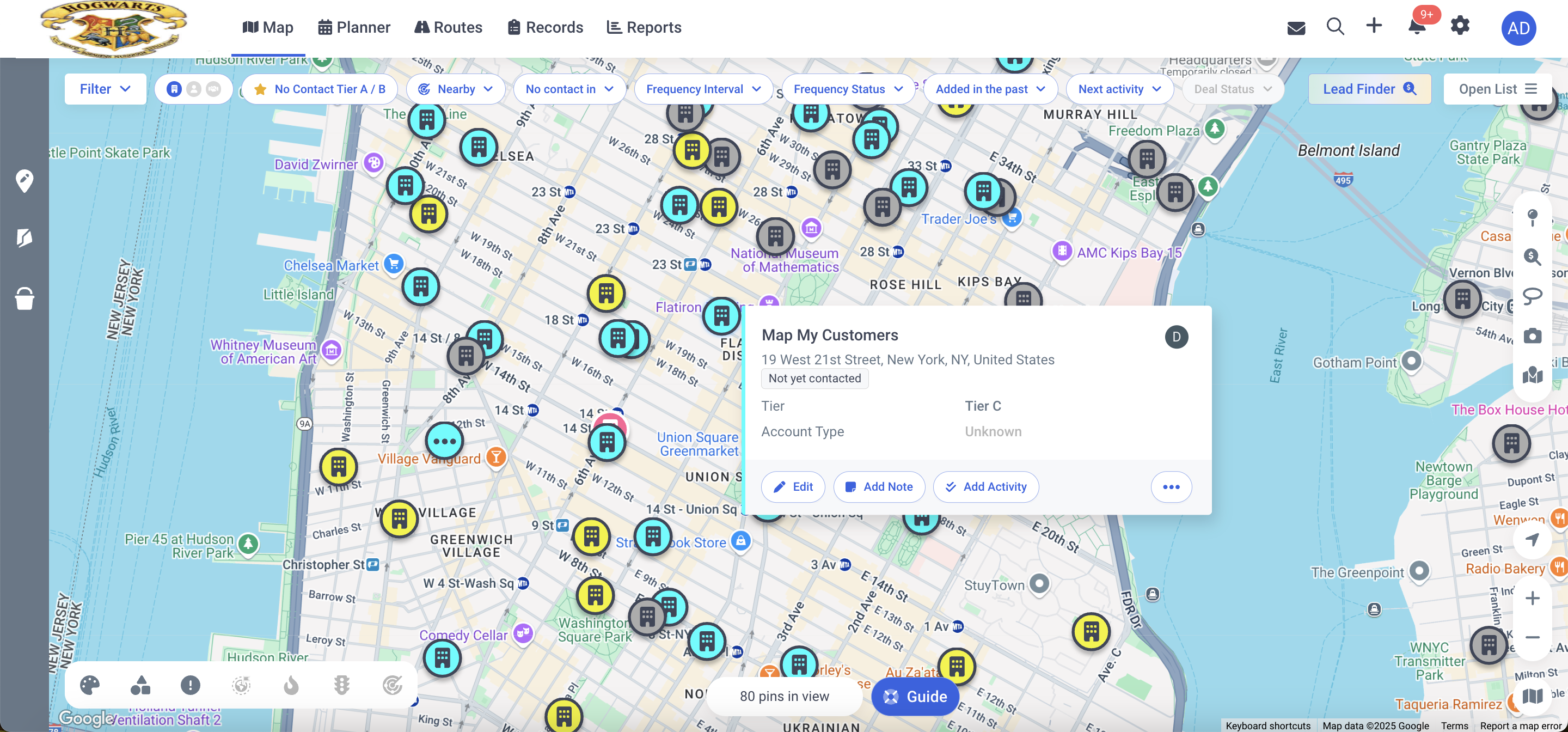This screenshot has height=732, width=1568.
Task: Toggle deals entity filter icon
Action: point(213,89)
